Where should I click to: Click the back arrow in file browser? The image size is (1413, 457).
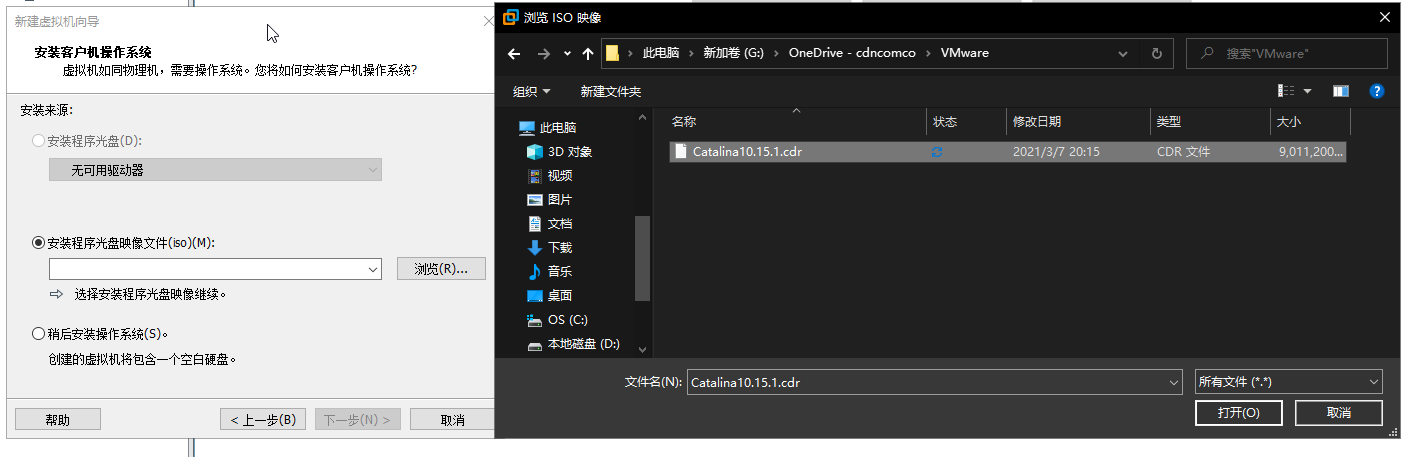(514, 54)
